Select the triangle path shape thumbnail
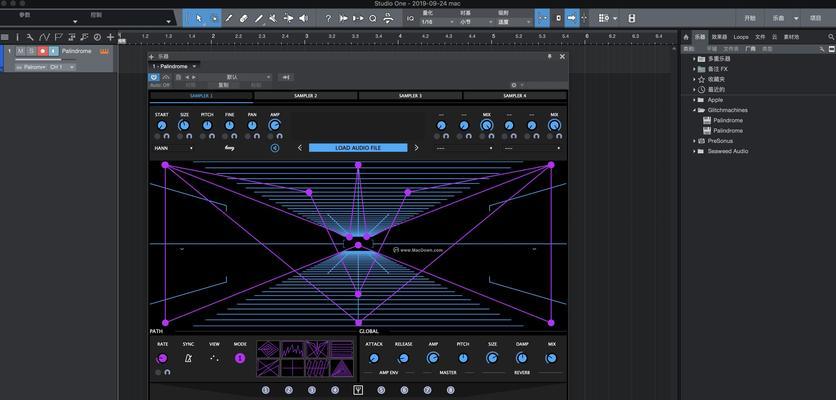The image size is (836, 400). click(341, 367)
